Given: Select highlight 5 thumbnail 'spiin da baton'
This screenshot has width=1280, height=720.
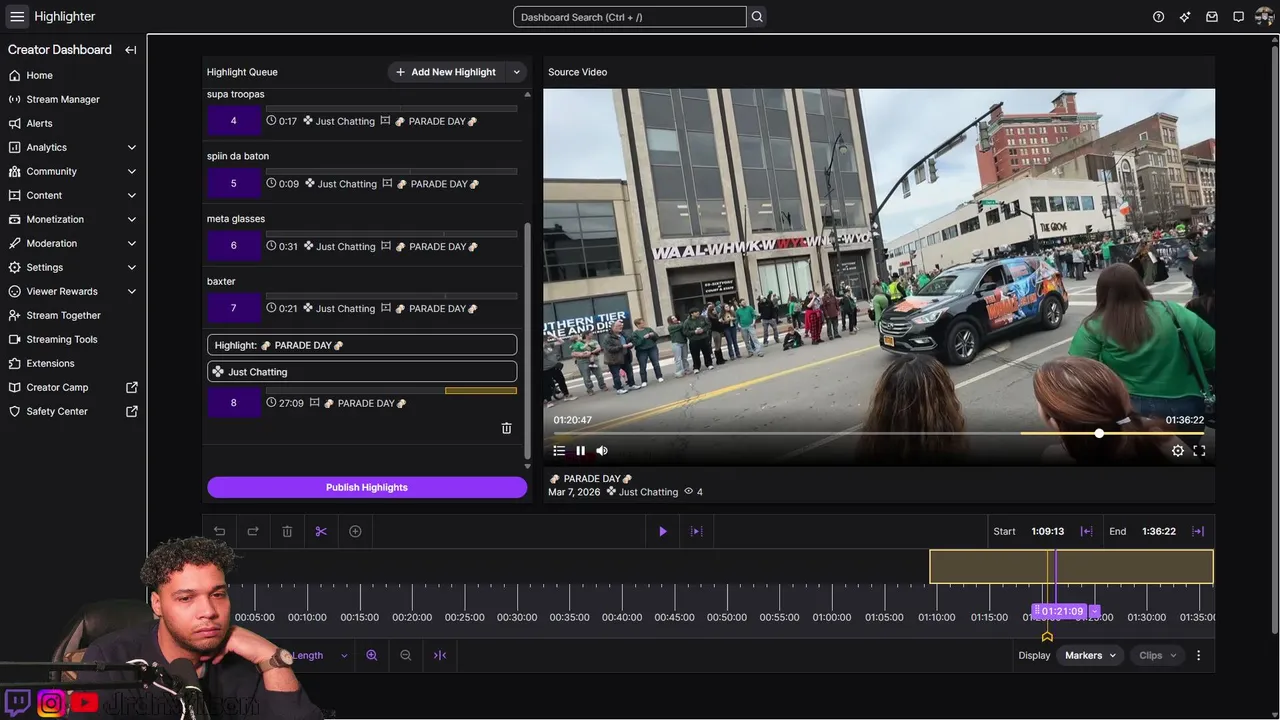Looking at the screenshot, I should [x=234, y=184].
